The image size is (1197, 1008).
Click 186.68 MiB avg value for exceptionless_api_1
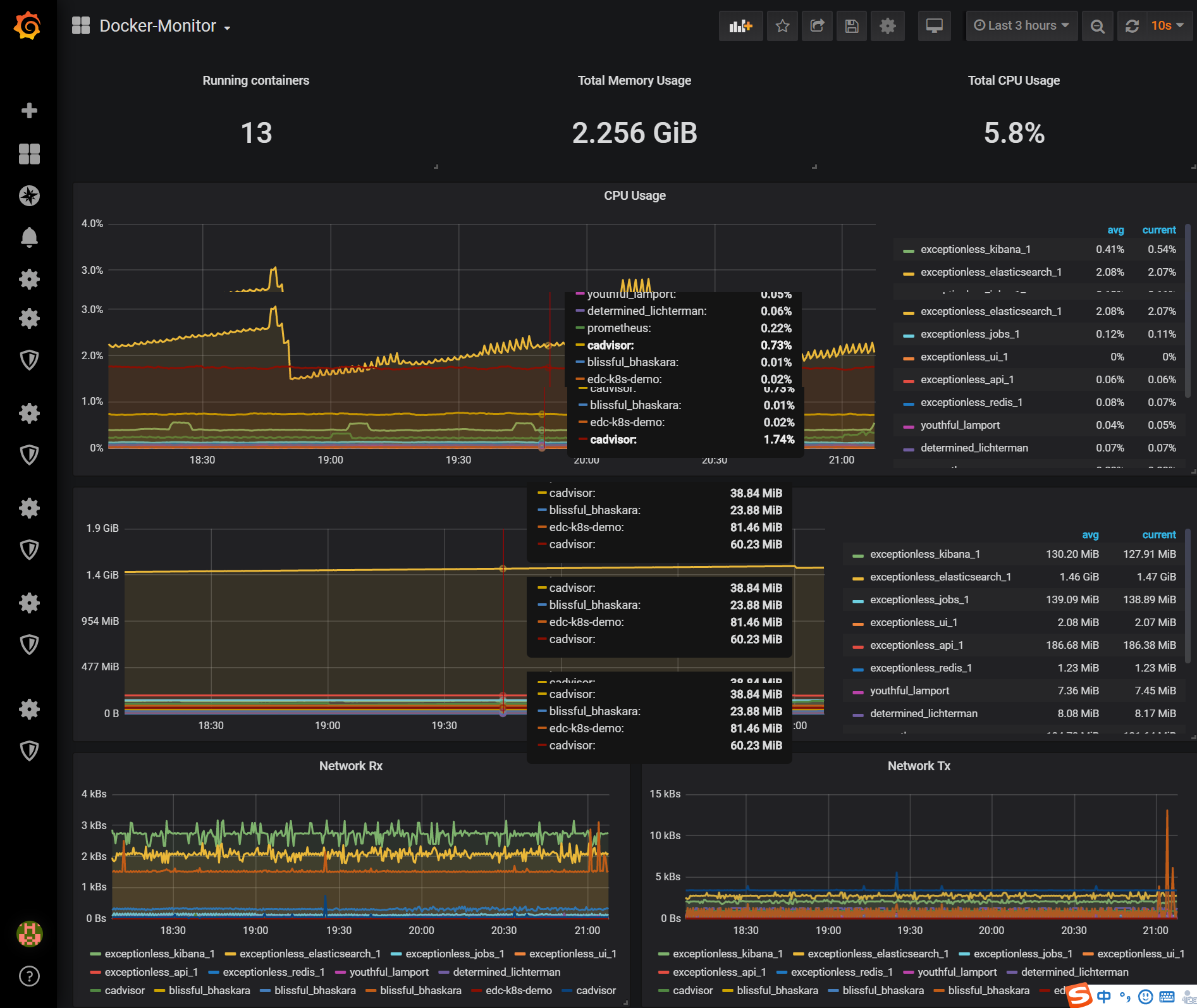tap(1072, 646)
